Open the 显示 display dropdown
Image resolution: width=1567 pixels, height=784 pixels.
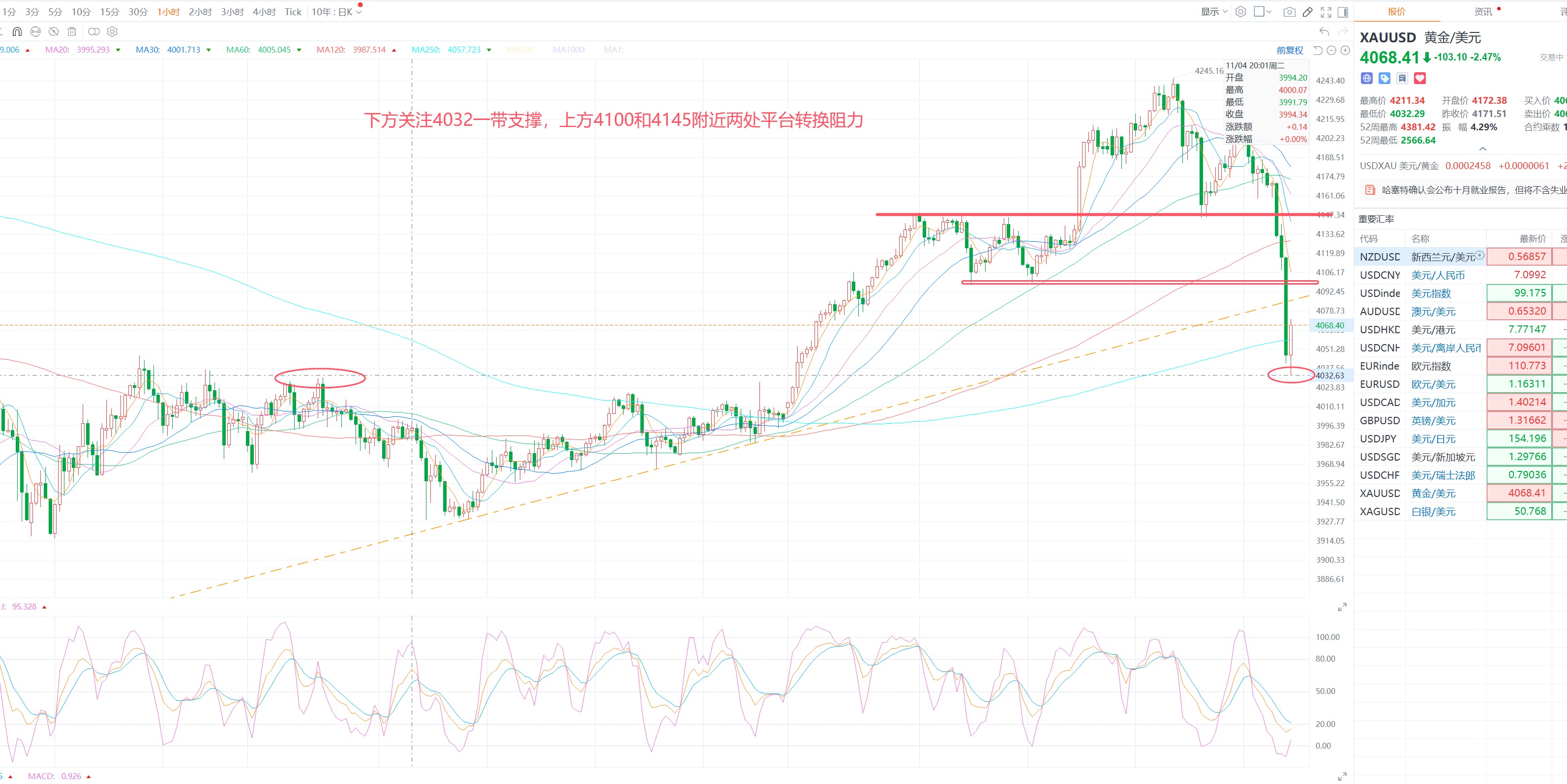[x=1214, y=12]
